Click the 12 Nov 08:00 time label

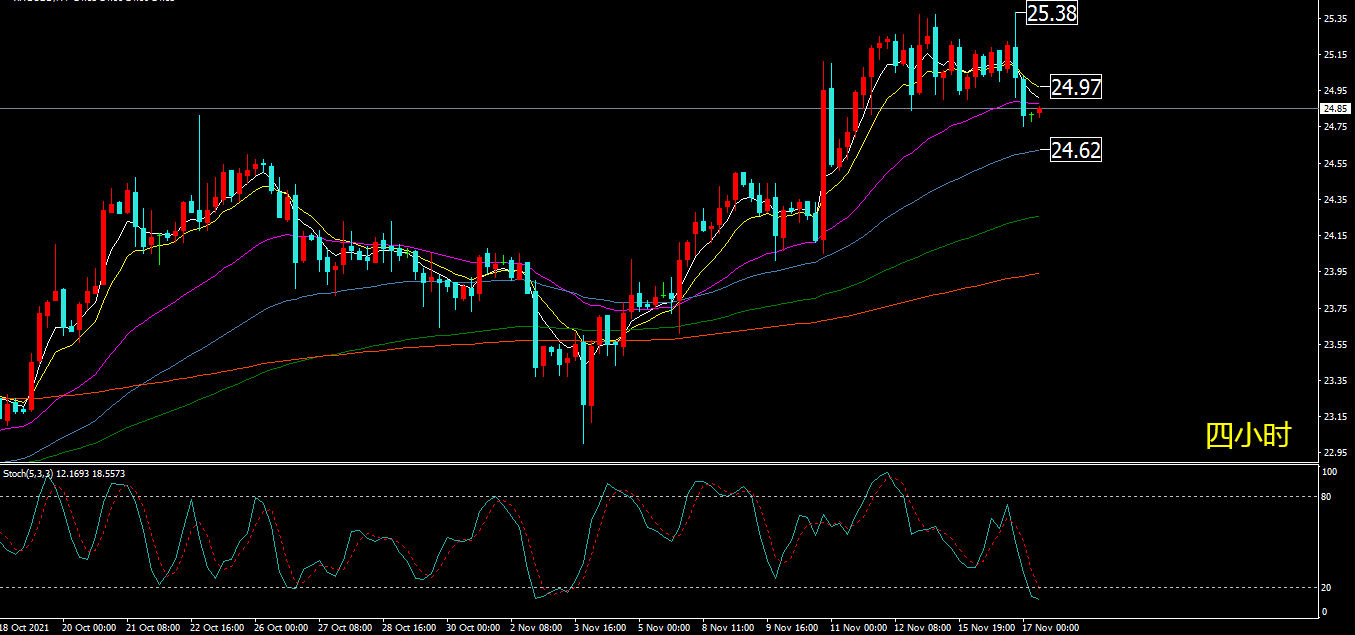coord(922,627)
